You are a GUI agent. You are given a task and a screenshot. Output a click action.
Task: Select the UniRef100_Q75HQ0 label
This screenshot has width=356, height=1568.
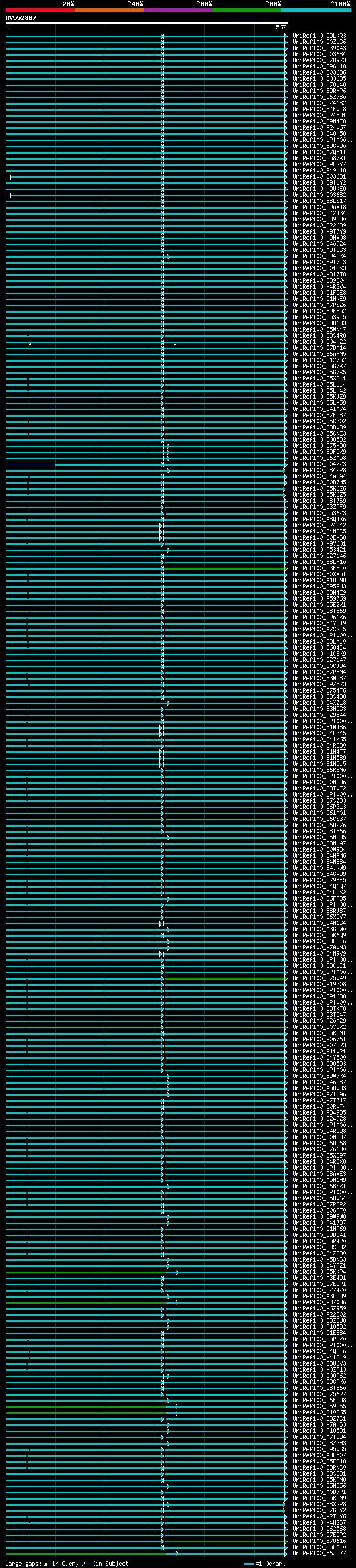click(319, 446)
